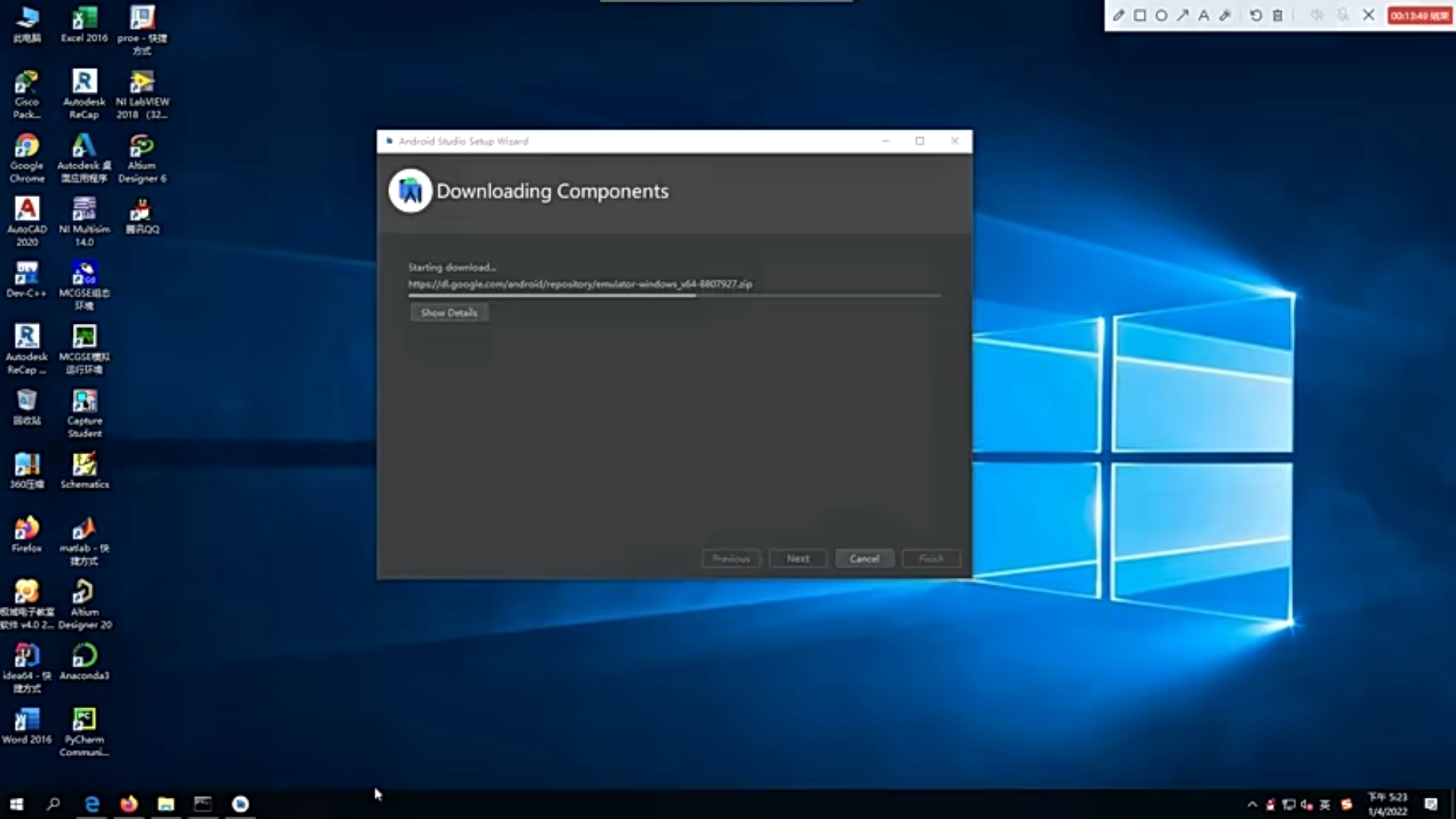Click the dl.google.com emulator download URL text
The width and height of the screenshot is (1456, 819).
tap(580, 284)
